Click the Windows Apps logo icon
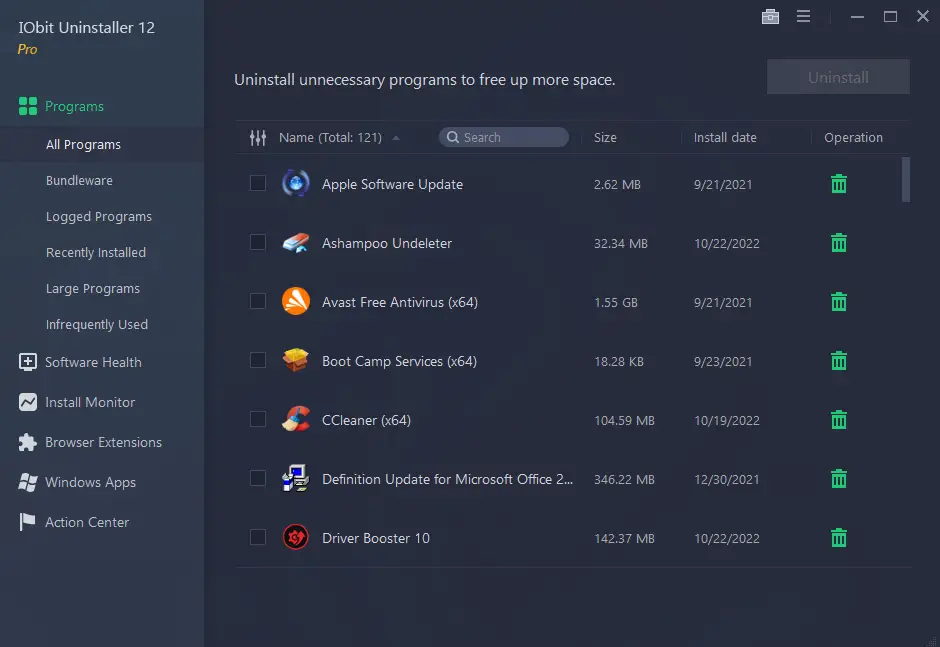Image resolution: width=940 pixels, height=647 pixels. tap(28, 482)
